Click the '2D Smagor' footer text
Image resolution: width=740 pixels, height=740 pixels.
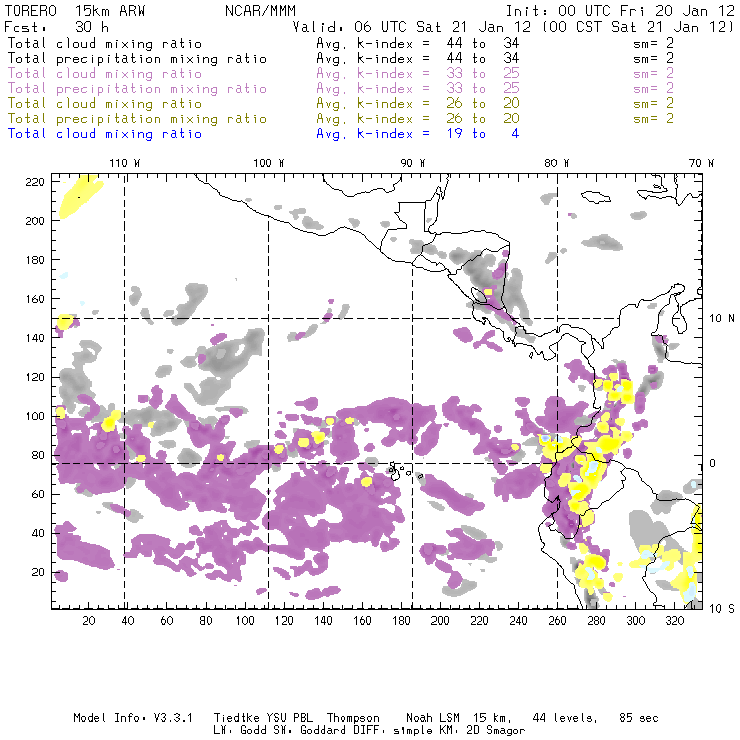click(496, 731)
